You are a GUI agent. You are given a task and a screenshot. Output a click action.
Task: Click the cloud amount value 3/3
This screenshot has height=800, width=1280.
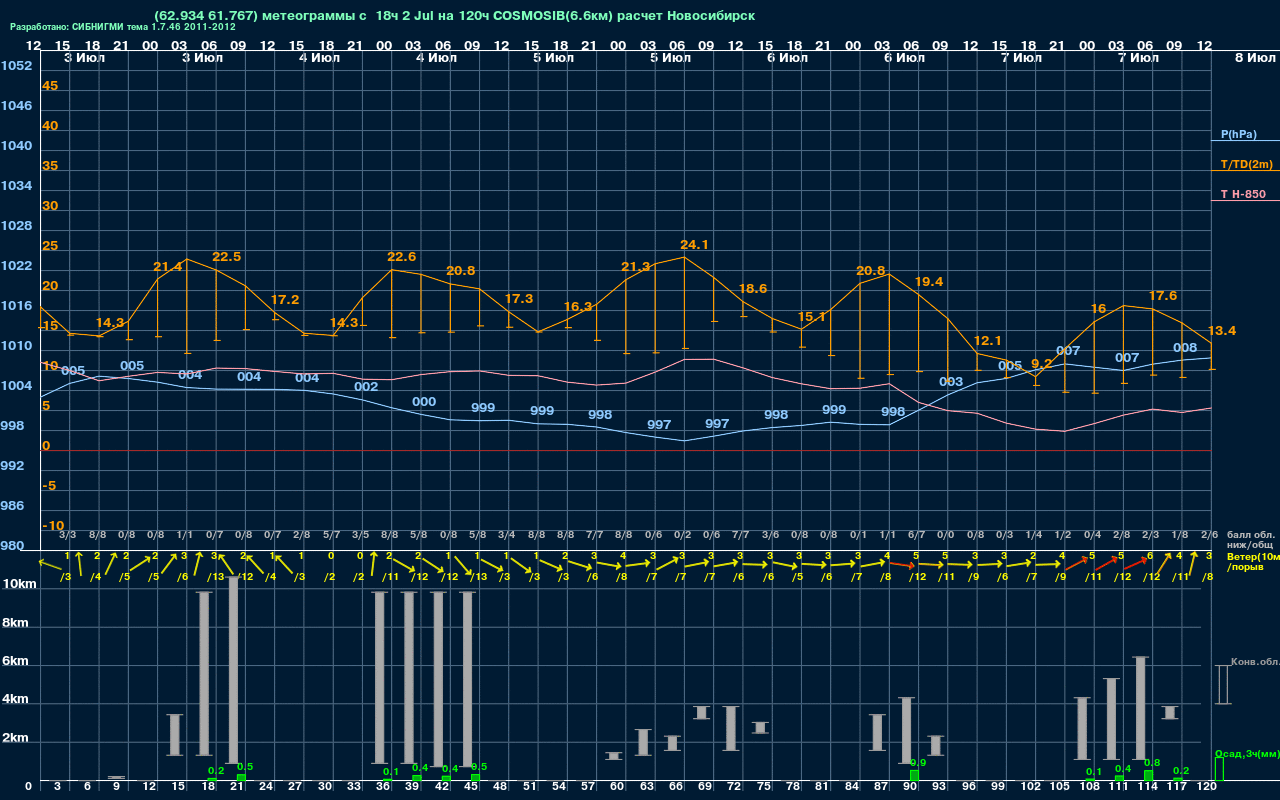[x=68, y=535]
